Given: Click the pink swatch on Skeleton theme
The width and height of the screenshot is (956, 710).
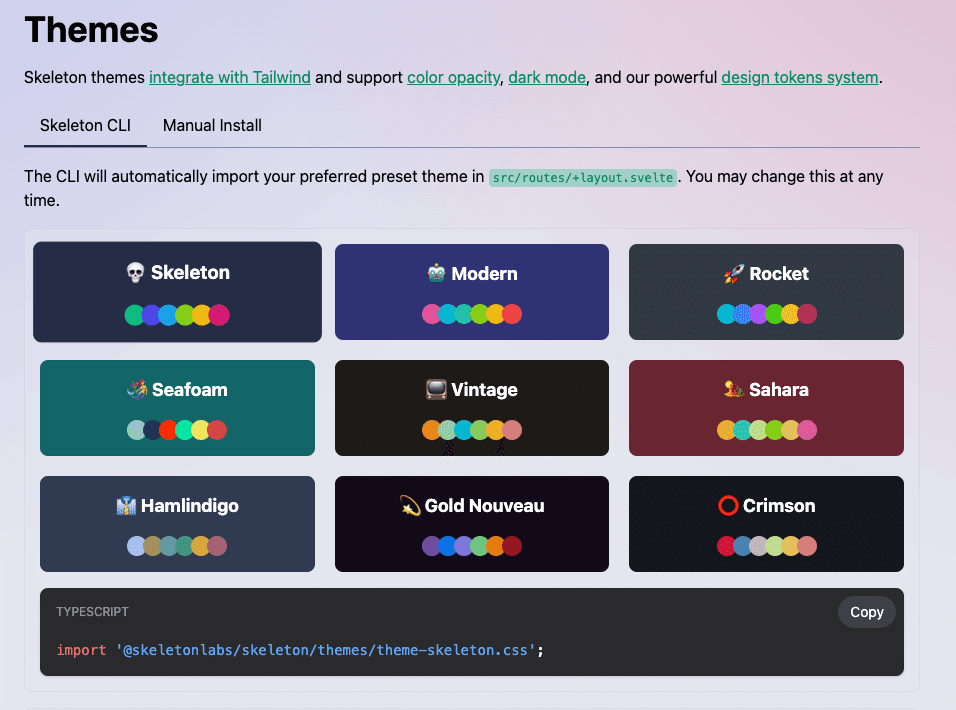Looking at the screenshot, I should click(x=219, y=315).
